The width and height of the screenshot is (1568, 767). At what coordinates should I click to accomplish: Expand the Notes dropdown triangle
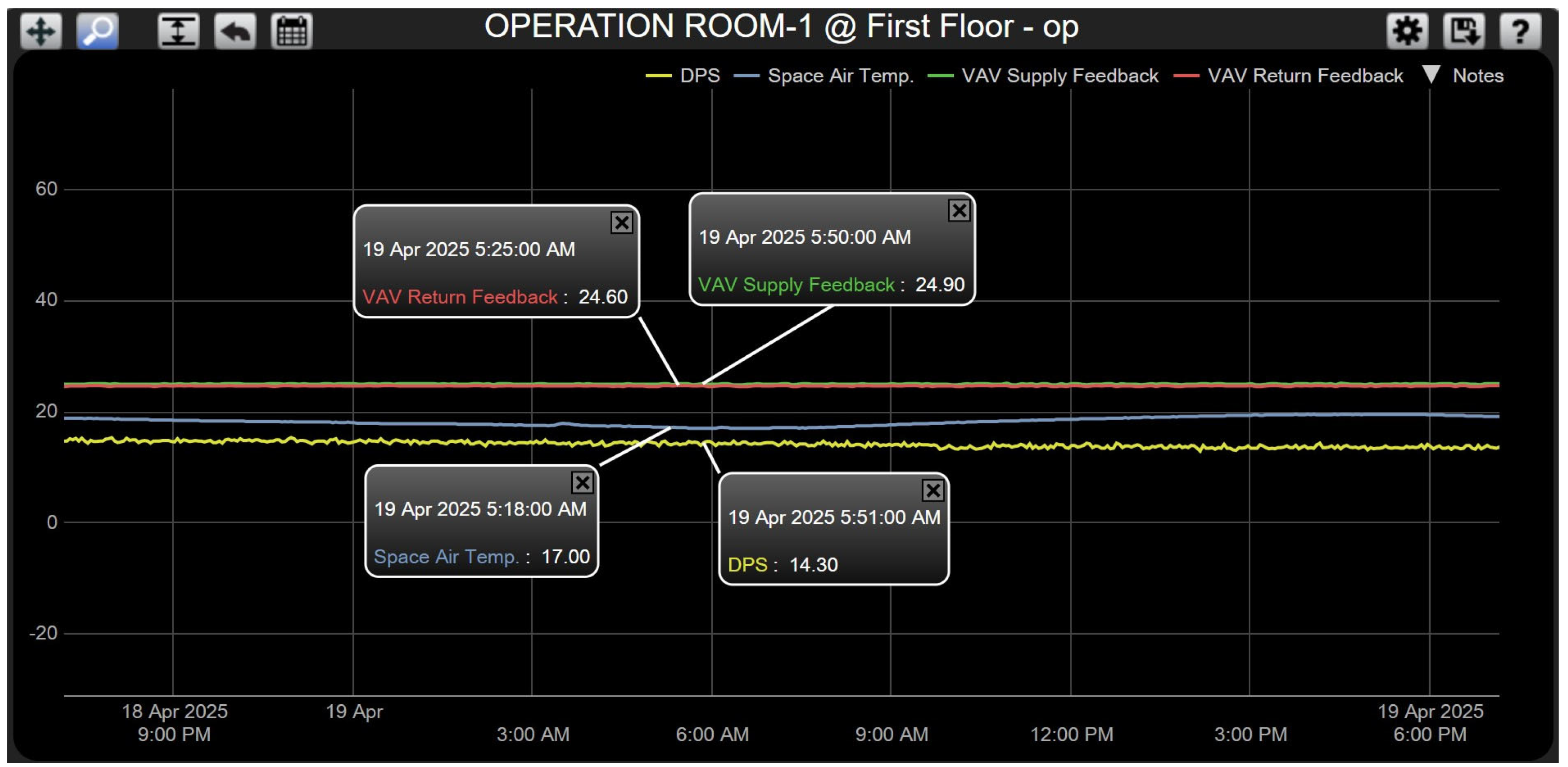[1432, 74]
